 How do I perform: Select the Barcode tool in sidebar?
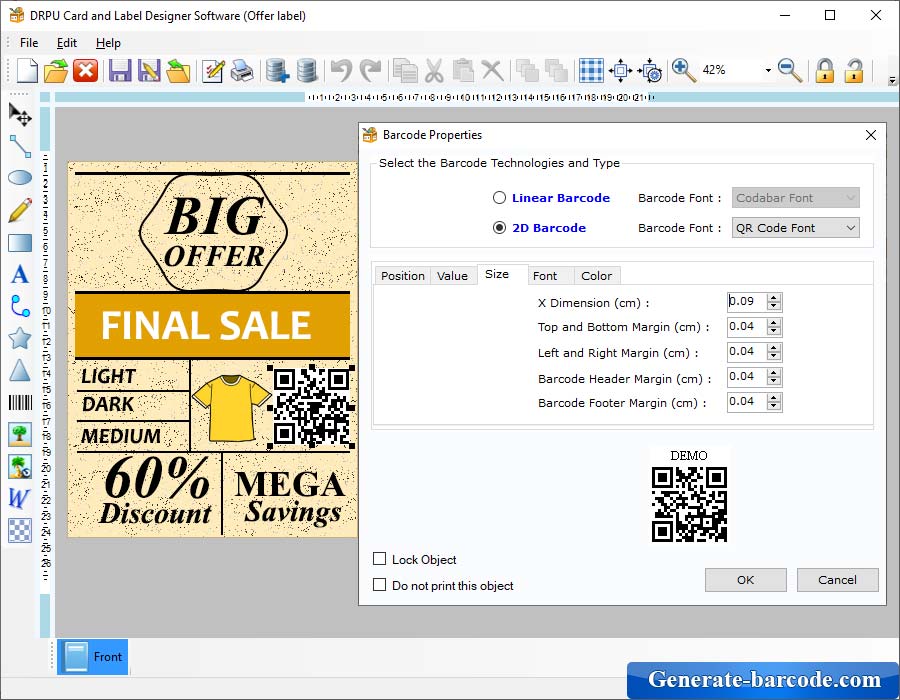pyautogui.click(x=20, y=402)
